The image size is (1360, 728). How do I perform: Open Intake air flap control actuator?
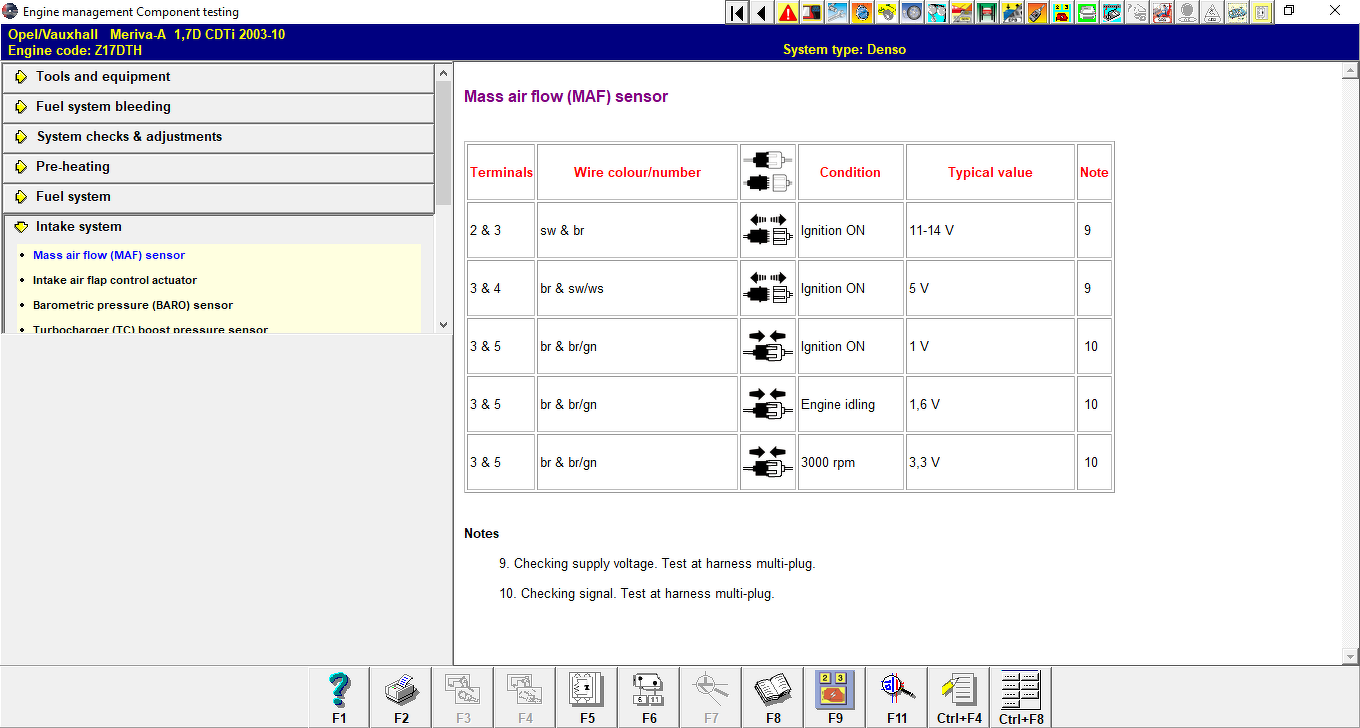coord(115,280)
